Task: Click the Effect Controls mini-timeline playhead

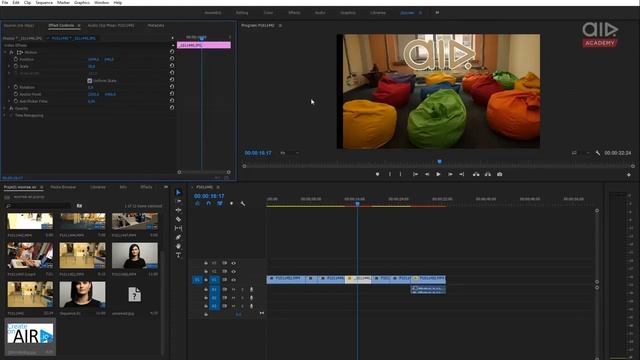Action: [202, 38]
